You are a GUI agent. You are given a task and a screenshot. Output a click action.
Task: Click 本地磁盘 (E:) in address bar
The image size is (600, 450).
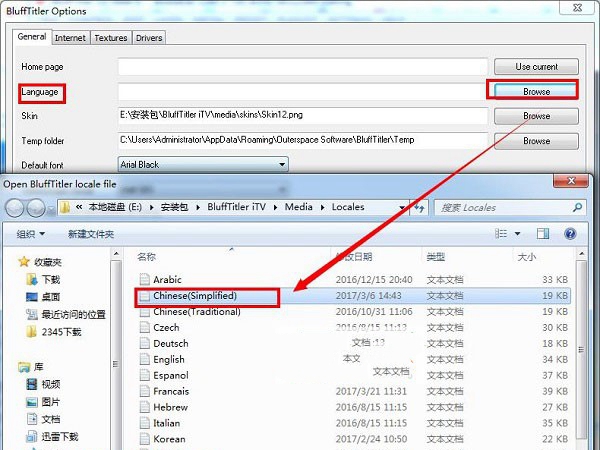[115, 207]
